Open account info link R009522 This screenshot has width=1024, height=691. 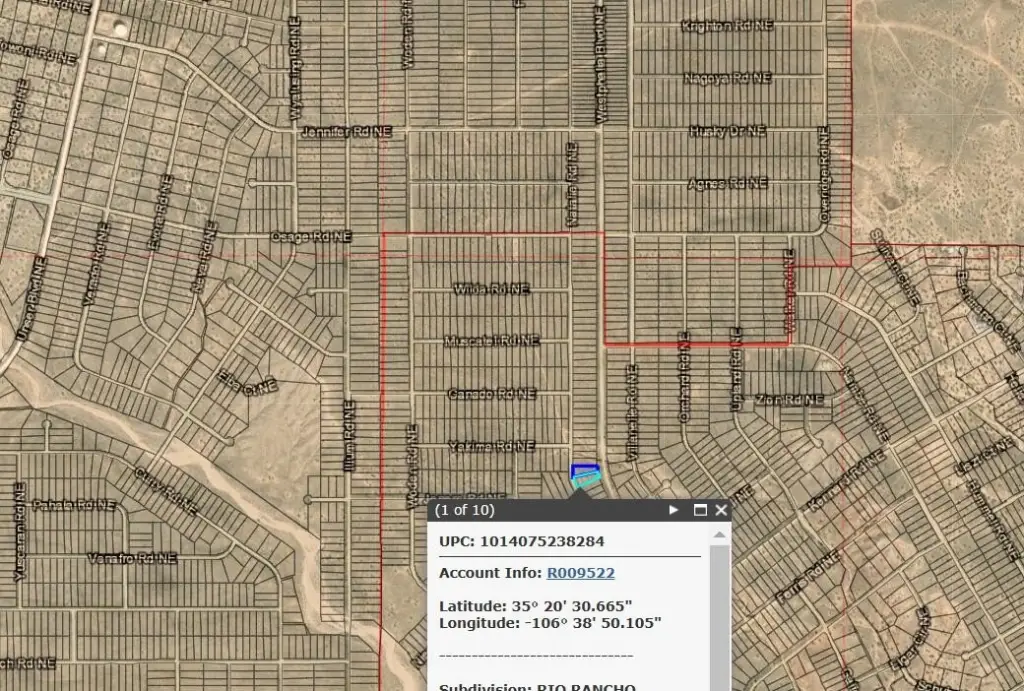(580, 573)
